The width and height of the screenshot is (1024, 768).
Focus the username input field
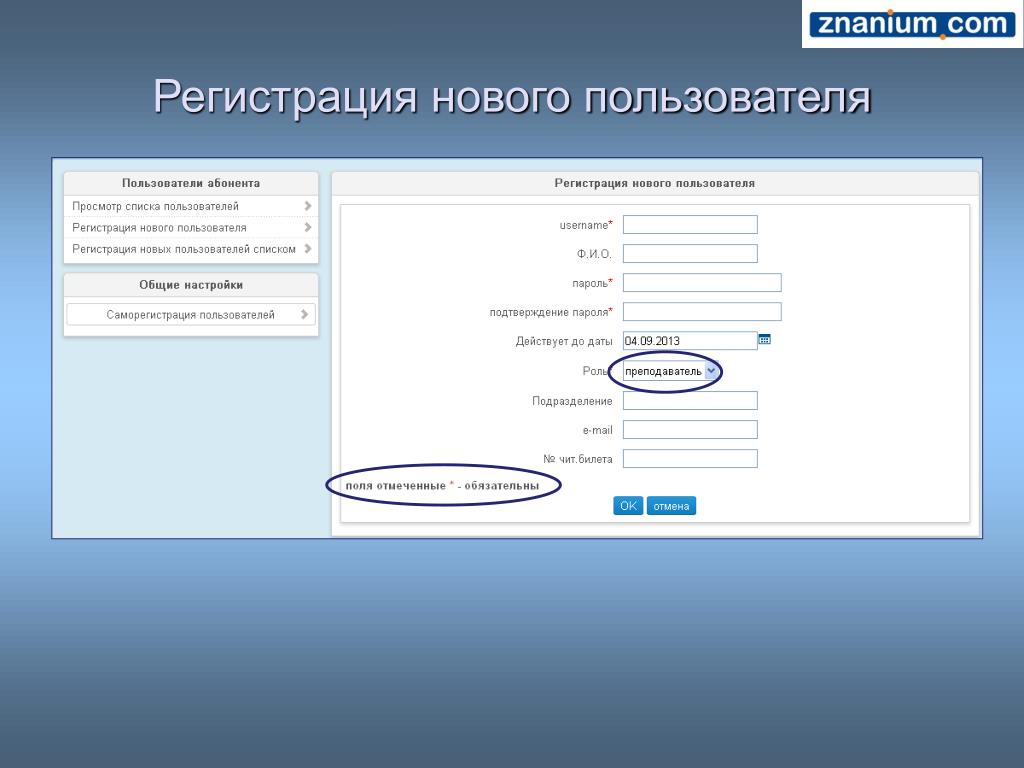[690, 225]
